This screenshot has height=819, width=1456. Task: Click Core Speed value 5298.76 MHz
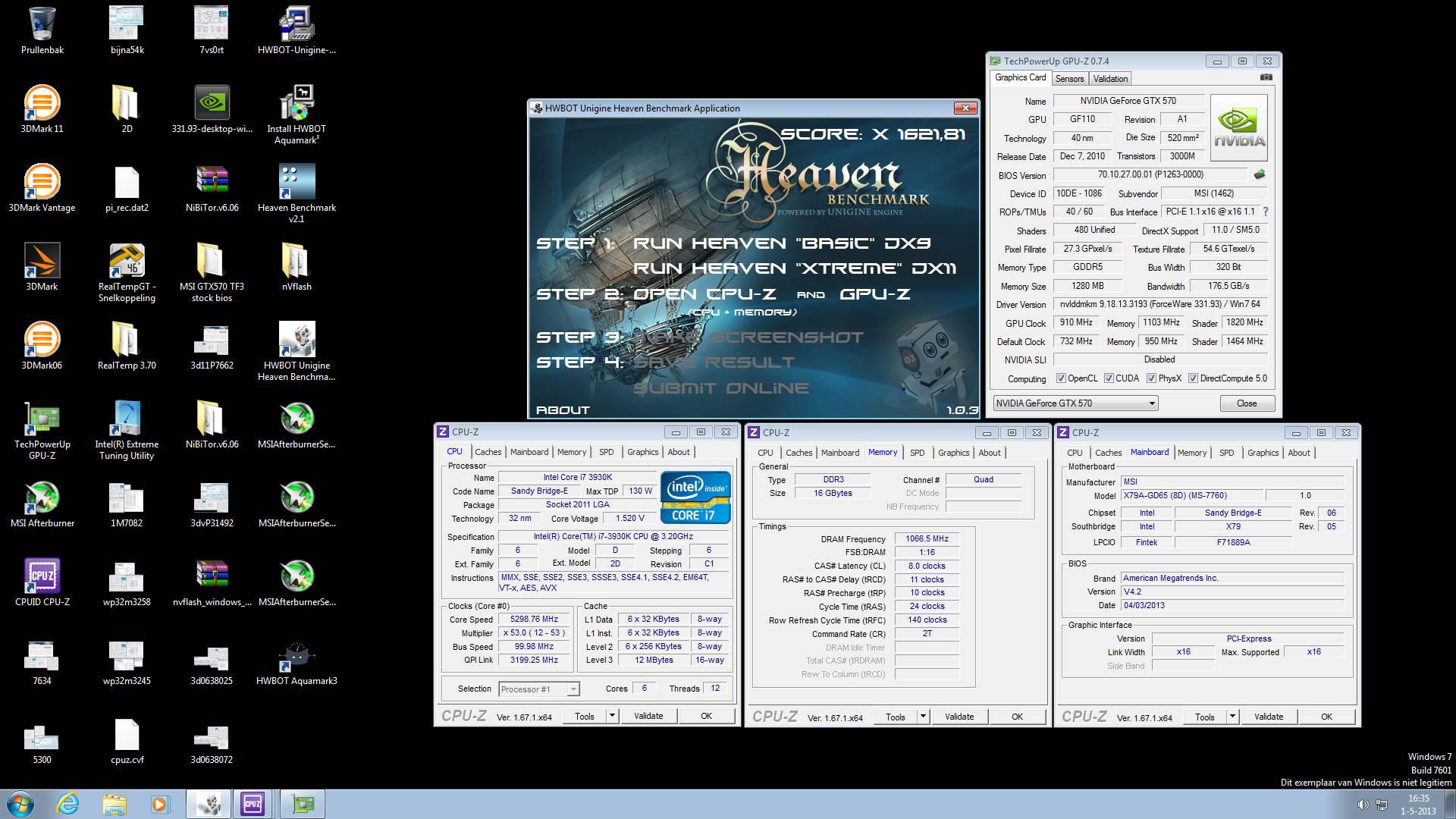pos(534,620)
